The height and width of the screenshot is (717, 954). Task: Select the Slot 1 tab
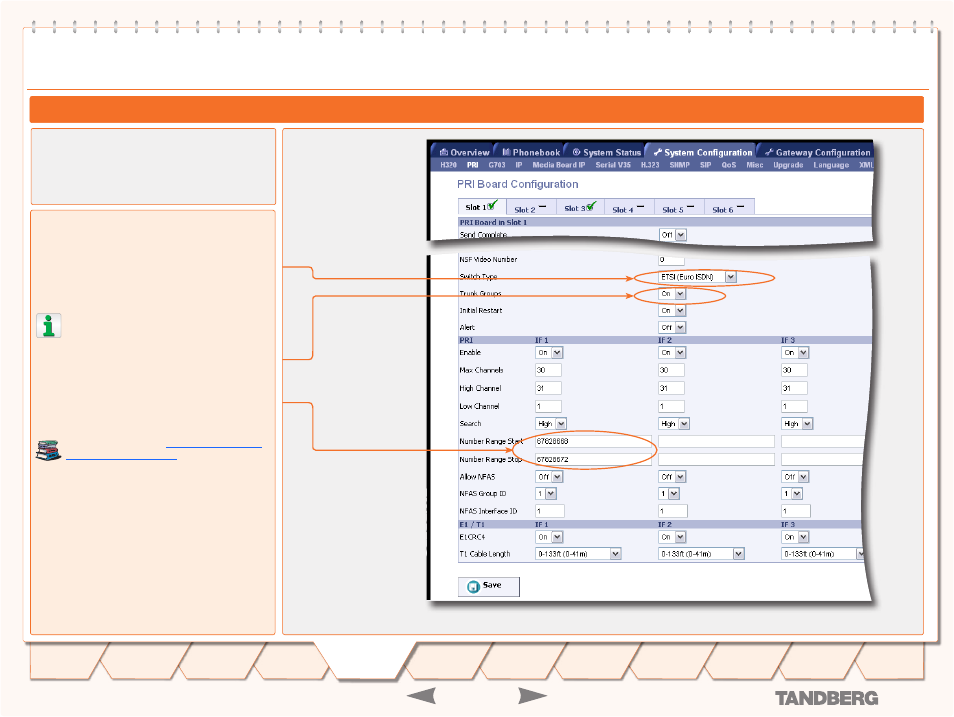pos(481,207)
